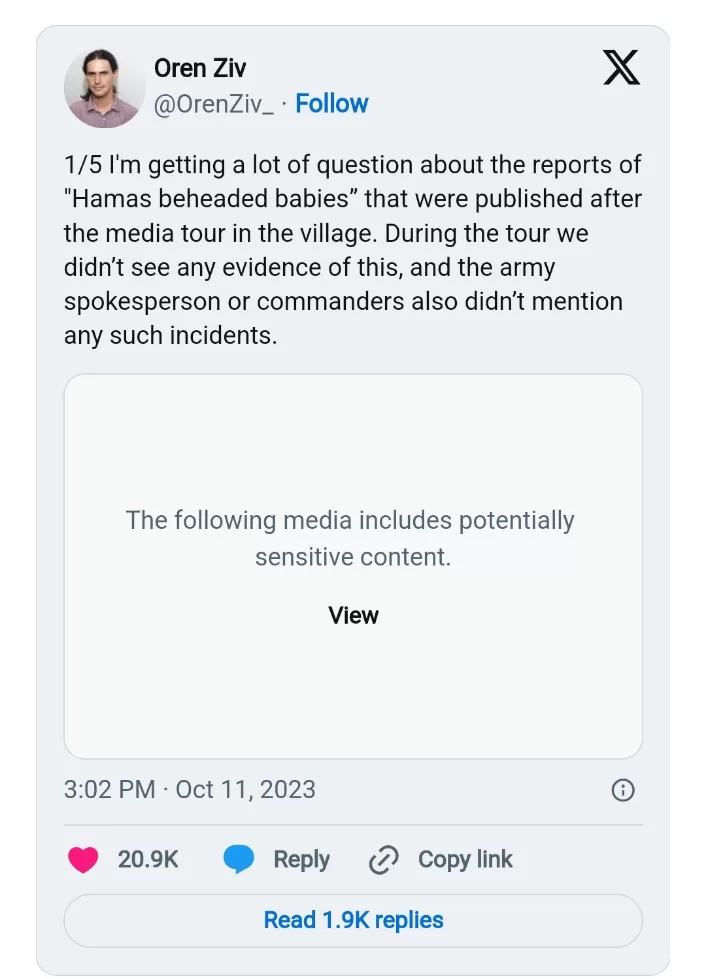Click the tweet text starting with 1/5
Image resolution: width=706 pixels, height=979 pixels.
[353, 250]
